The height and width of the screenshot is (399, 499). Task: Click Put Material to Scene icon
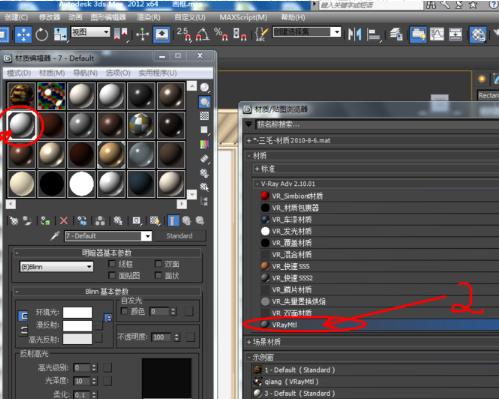coord(27,221)
